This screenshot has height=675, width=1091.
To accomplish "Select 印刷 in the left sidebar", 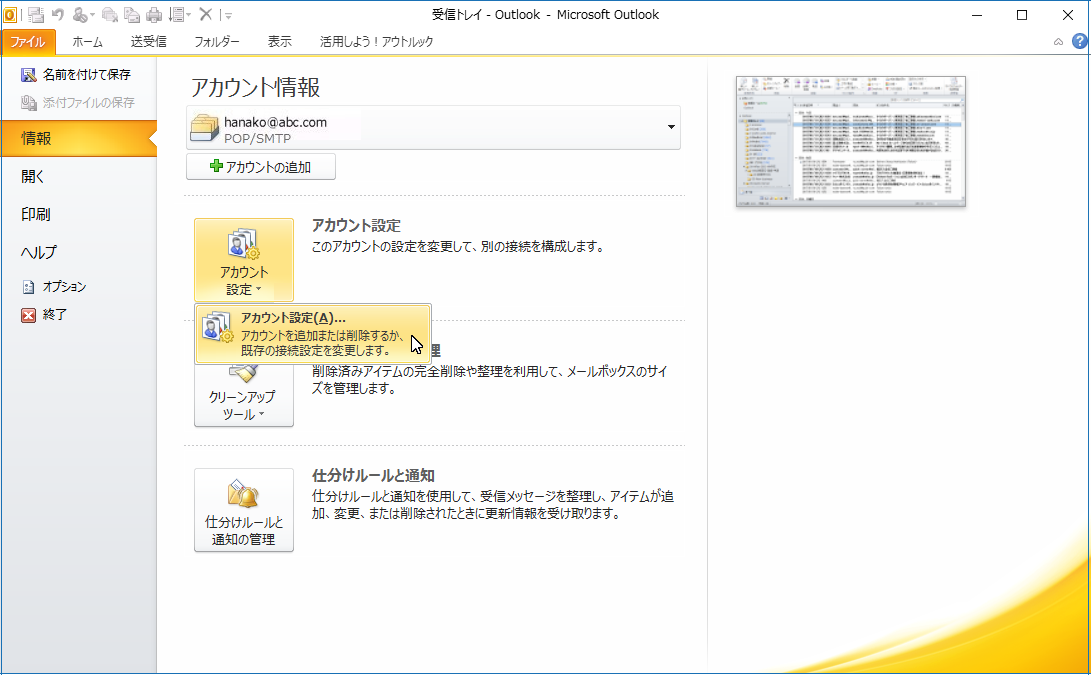I will (36, 214).
